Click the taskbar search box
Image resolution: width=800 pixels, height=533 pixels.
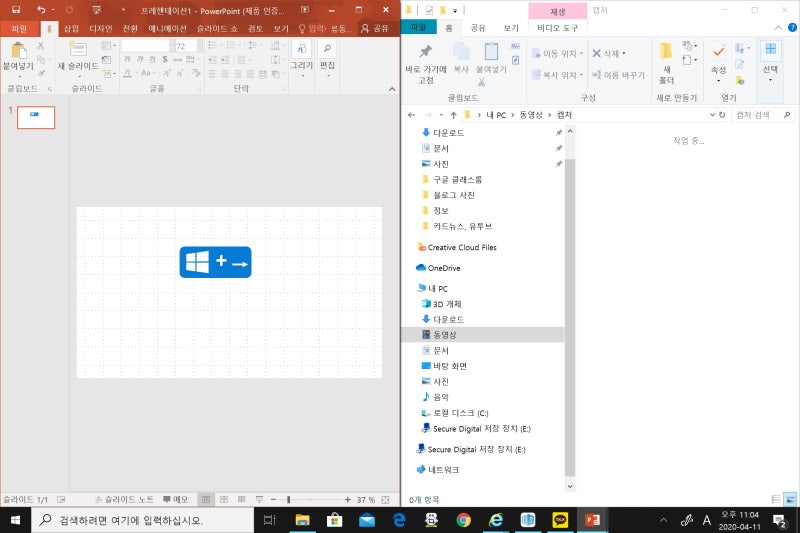143,520
